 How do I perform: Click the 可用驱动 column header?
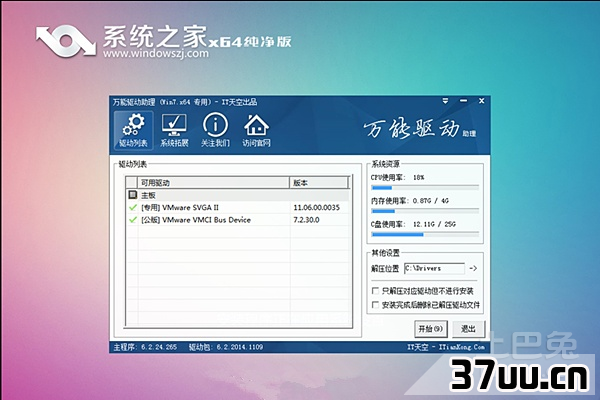(x=214, y=183)
